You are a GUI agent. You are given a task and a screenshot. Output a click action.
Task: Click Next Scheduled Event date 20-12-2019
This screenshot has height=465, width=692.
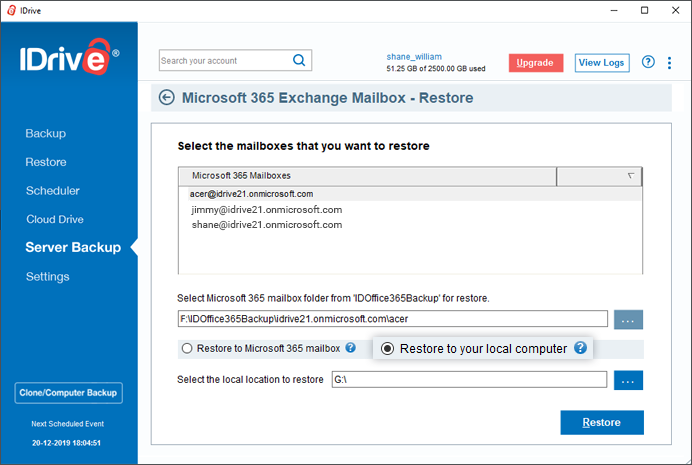pos(66,442)
